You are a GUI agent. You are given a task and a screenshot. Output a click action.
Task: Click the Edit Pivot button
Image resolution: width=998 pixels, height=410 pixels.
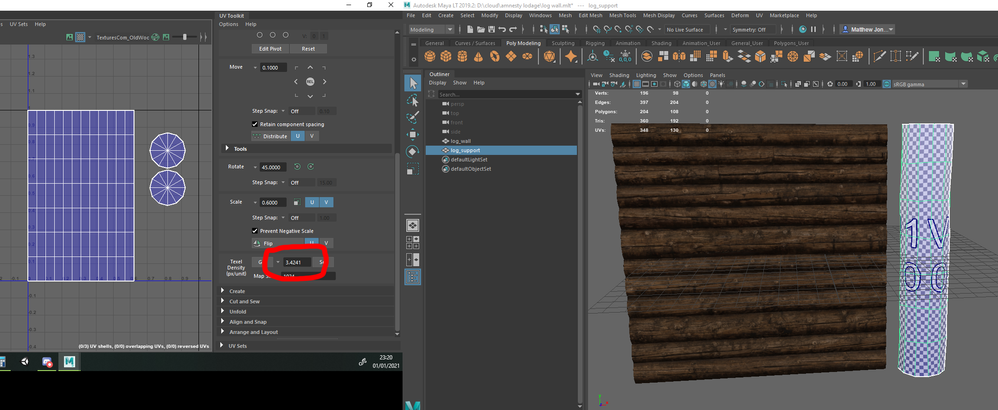pos(272,48)
